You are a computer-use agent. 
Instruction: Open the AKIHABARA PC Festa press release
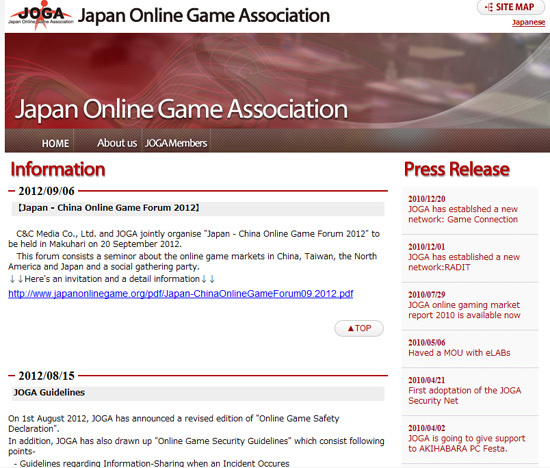coord(467,443)
